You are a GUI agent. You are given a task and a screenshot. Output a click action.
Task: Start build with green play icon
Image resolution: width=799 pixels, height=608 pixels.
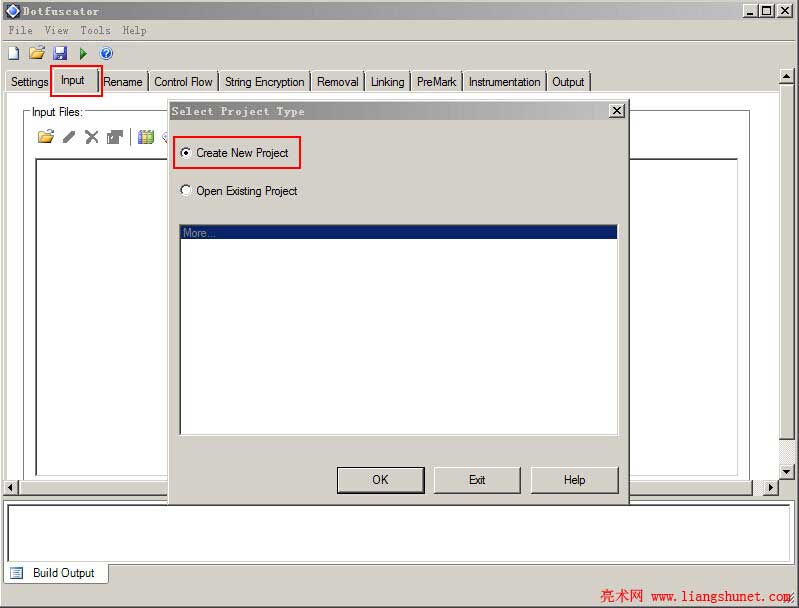point(83,53)
